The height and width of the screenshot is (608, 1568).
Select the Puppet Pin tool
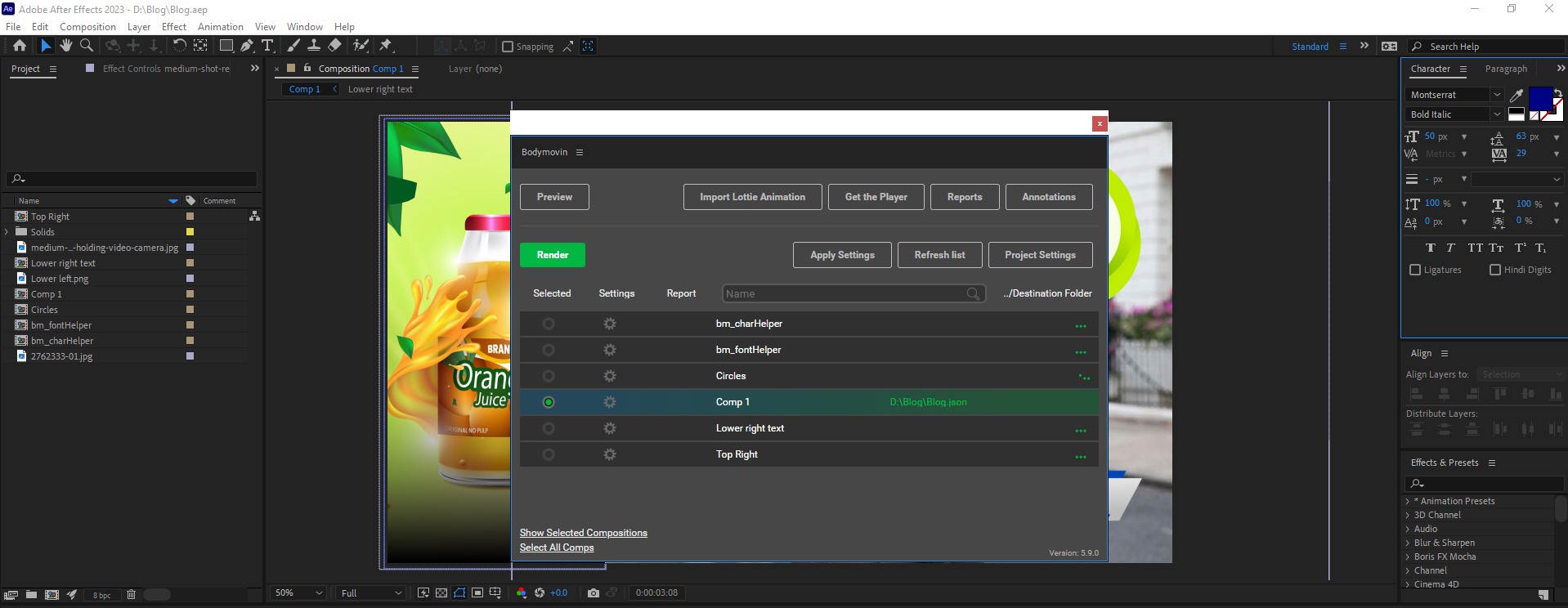(387, 46)
